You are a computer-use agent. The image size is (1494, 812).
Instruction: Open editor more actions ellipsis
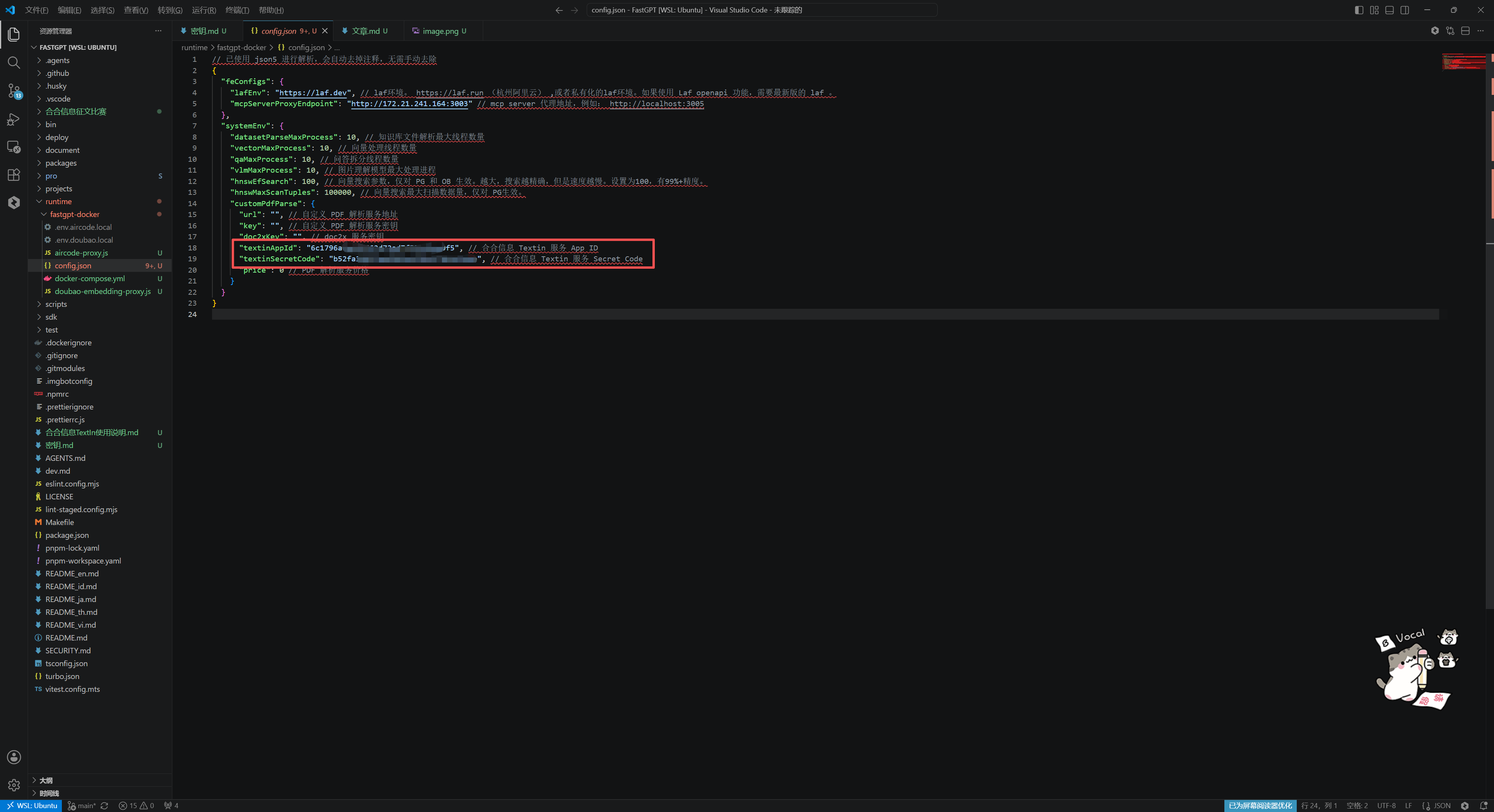point(1480,31)
